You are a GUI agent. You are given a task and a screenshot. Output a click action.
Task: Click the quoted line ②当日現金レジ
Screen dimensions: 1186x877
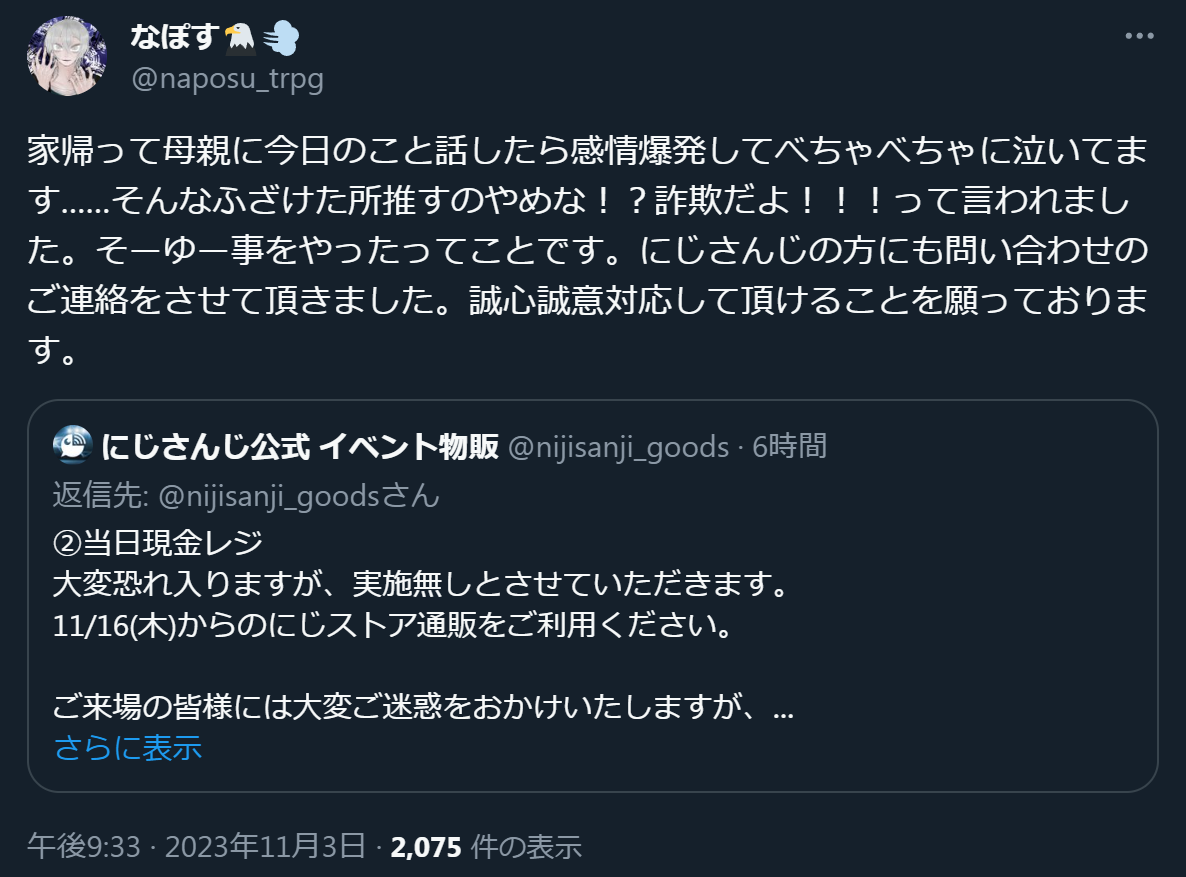point(158,544)
